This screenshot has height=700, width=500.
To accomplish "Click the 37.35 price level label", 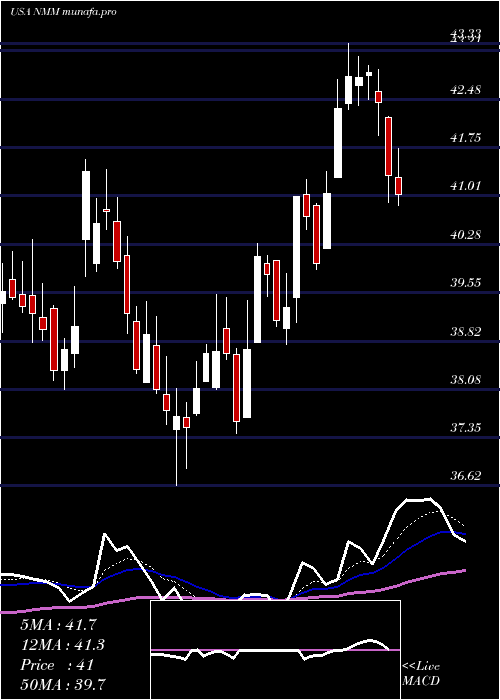I will point(466,428).
